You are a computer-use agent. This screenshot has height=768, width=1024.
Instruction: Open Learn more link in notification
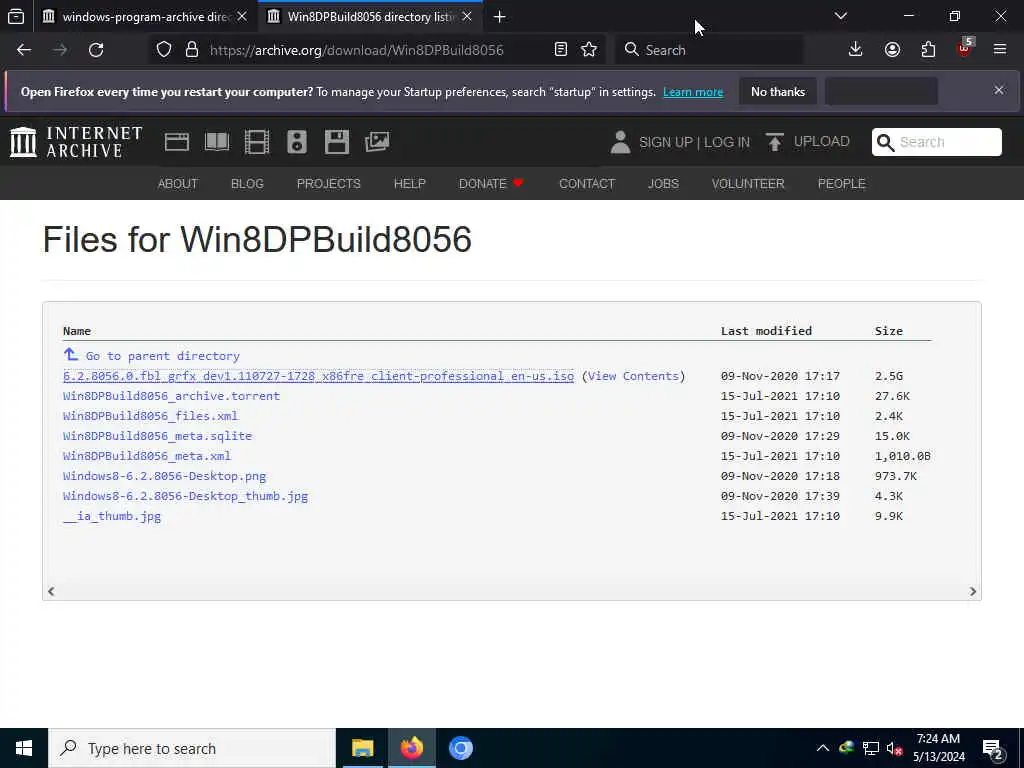(x=693, y=92)
